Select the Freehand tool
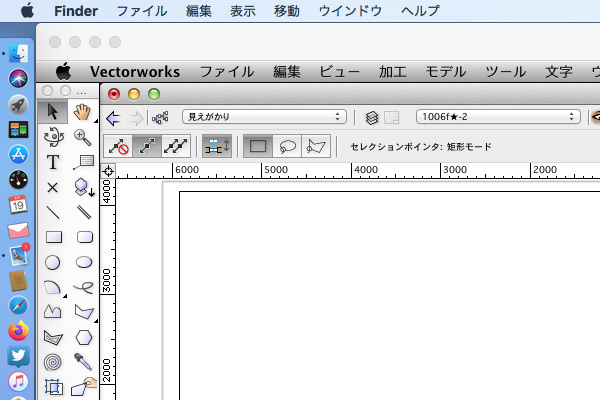600x400 pixels. tap(83, 287)
